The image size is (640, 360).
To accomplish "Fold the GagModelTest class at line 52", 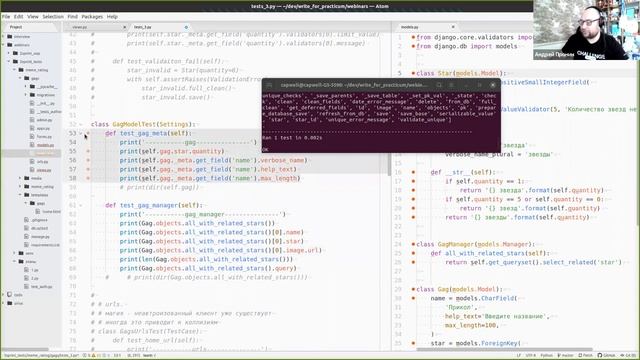I will [81, 124].
